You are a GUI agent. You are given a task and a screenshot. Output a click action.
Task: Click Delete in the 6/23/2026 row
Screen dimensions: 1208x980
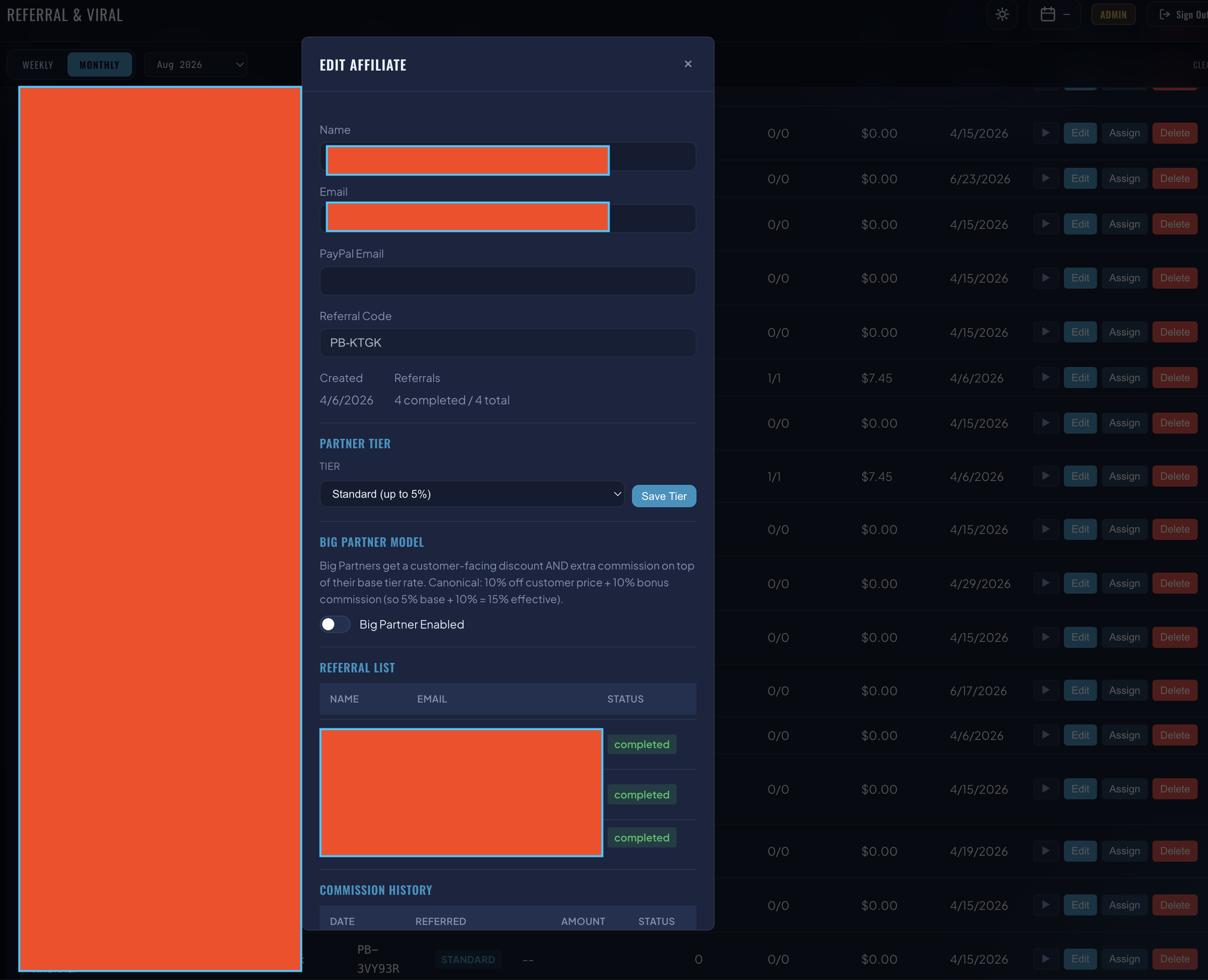click(x=1175, y=179)
